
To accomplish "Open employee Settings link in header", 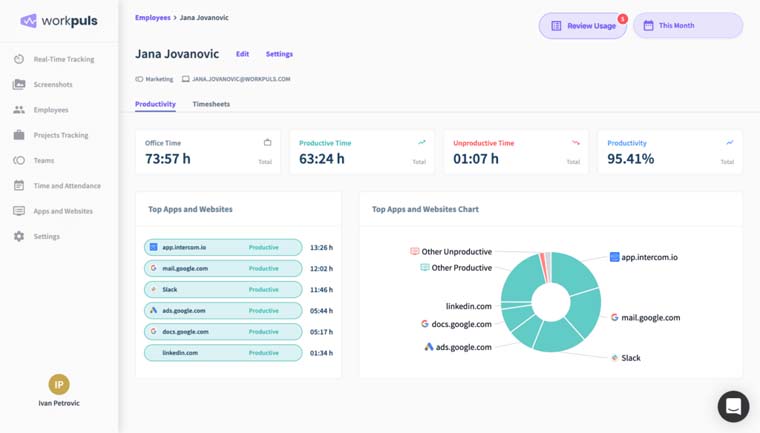I will (279, 54).
